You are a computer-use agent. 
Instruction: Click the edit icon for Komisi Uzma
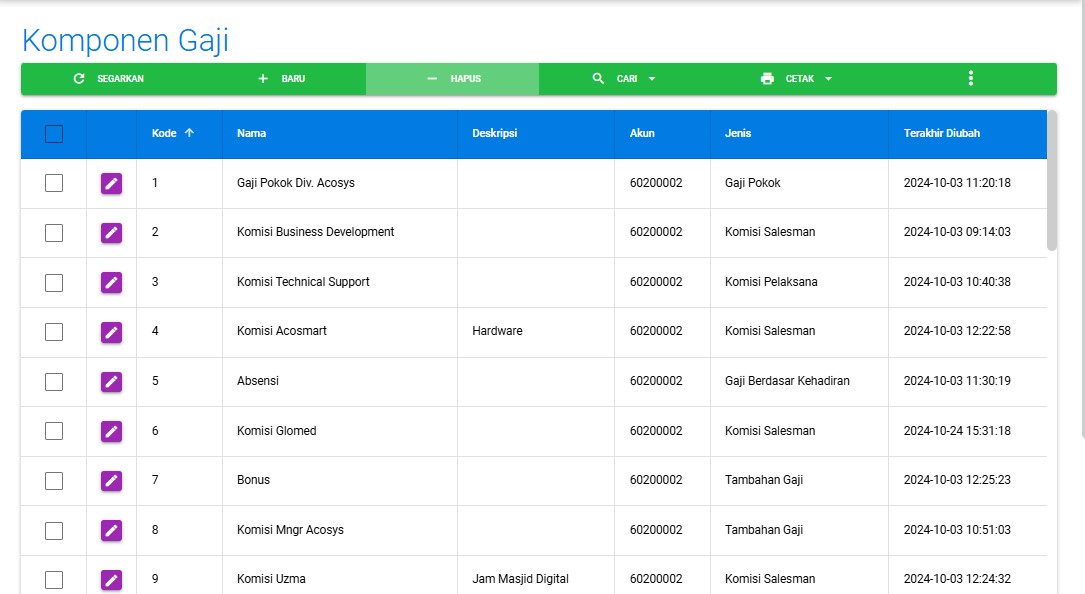point(111,580)
